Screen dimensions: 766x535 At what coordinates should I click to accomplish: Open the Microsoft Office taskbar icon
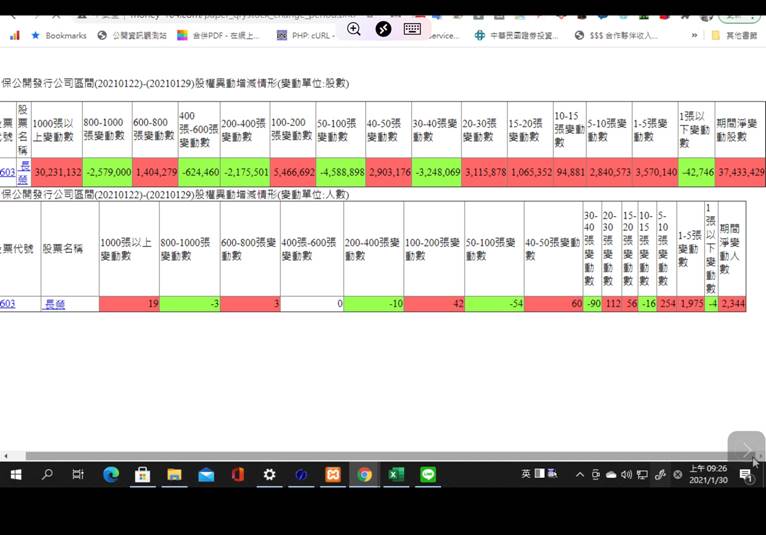click(238, 475)
